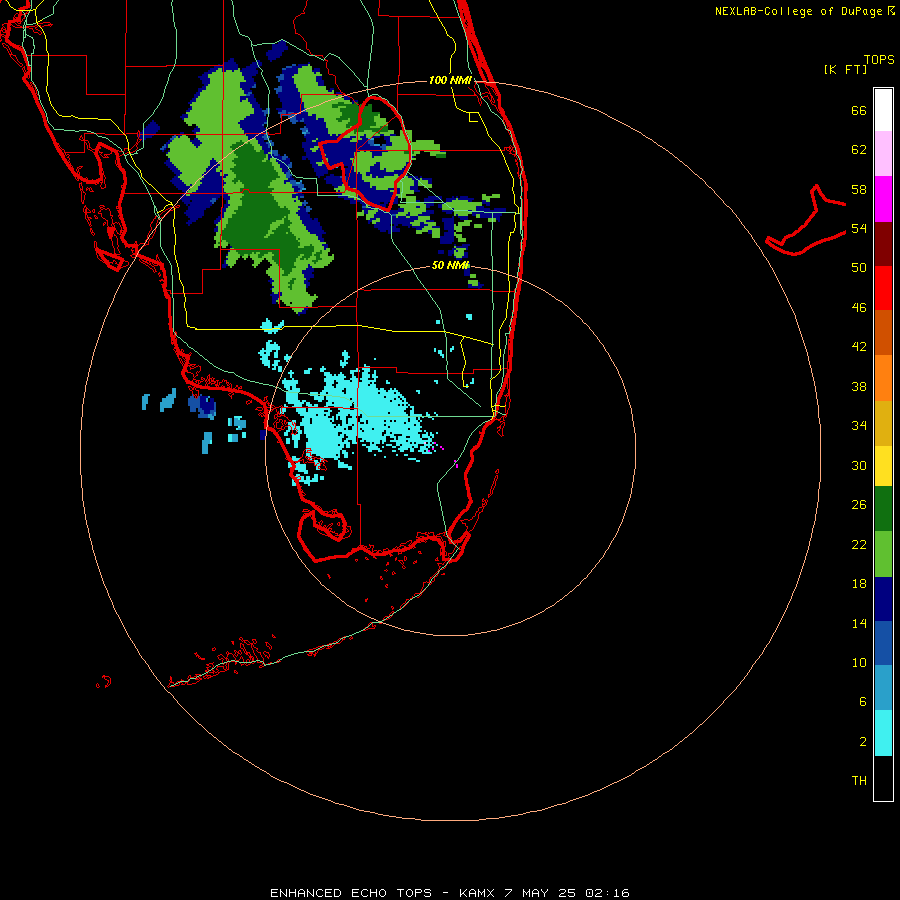The image size is (900, 900).
Task: Click the 26 legend value label
Action: [x=859, y=505]
